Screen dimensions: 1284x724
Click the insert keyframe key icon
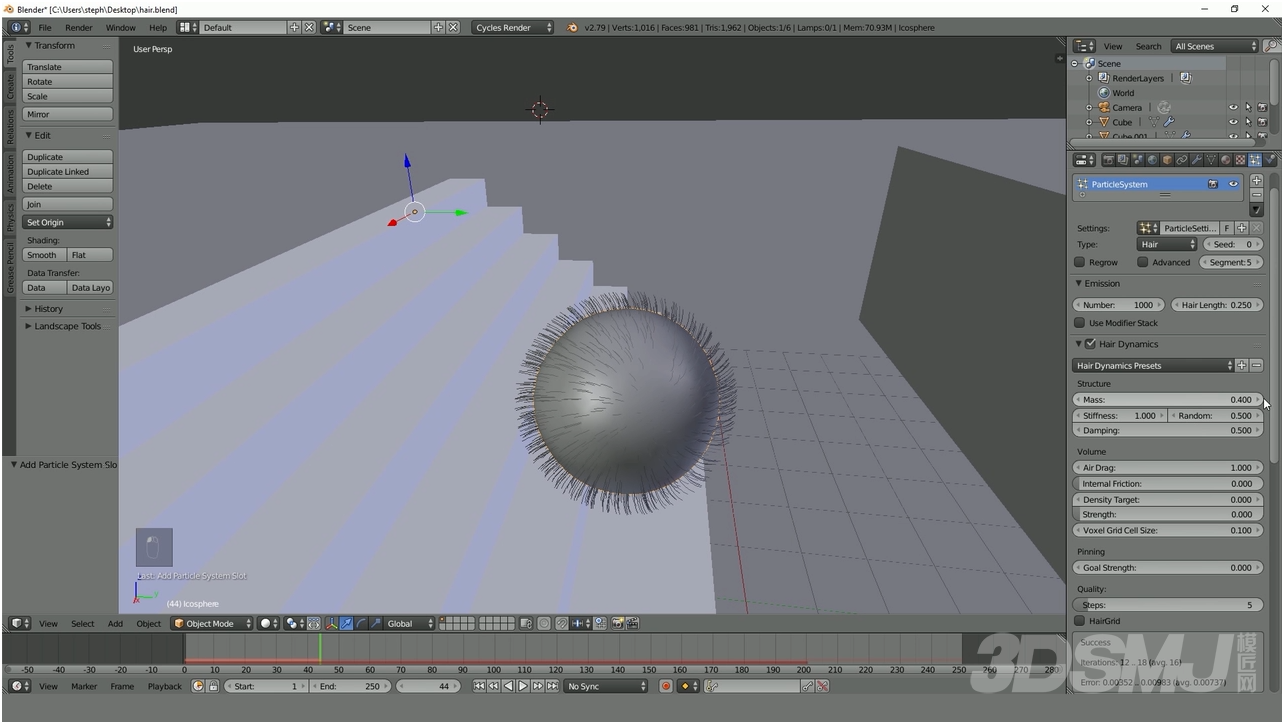pyautogui.click(x=806, y=686)
